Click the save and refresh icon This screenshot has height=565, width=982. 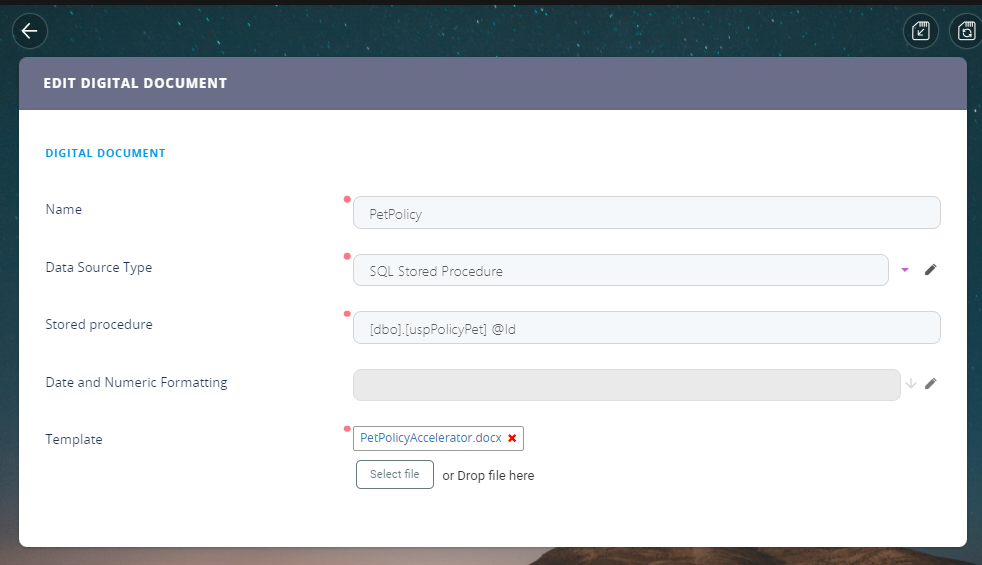(966, 31)
